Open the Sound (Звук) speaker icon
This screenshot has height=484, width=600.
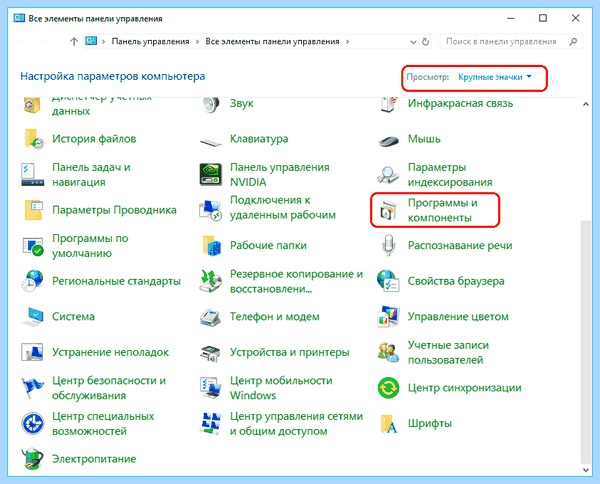(210, 104)
